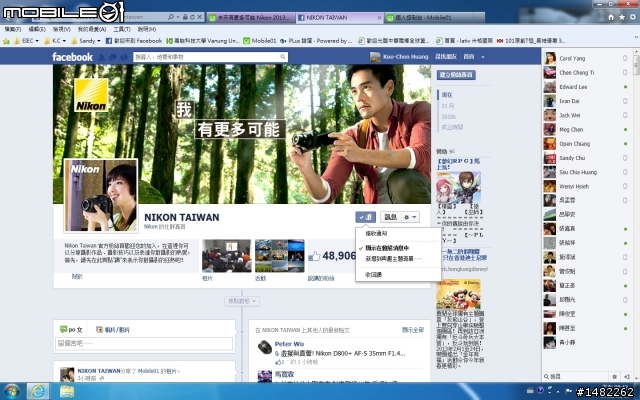Open chat with Carol Yang
The image size is (640, 400).
[x=586, y=58]
